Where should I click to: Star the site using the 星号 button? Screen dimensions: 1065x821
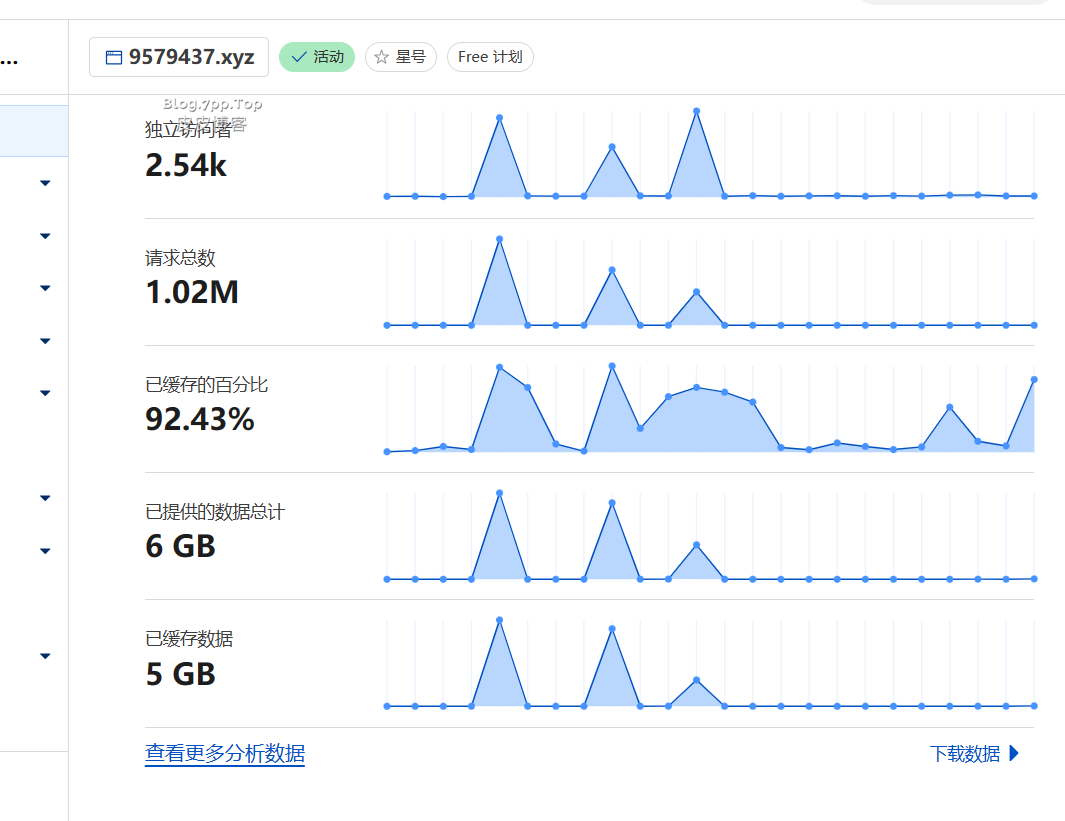coord(401,57)
